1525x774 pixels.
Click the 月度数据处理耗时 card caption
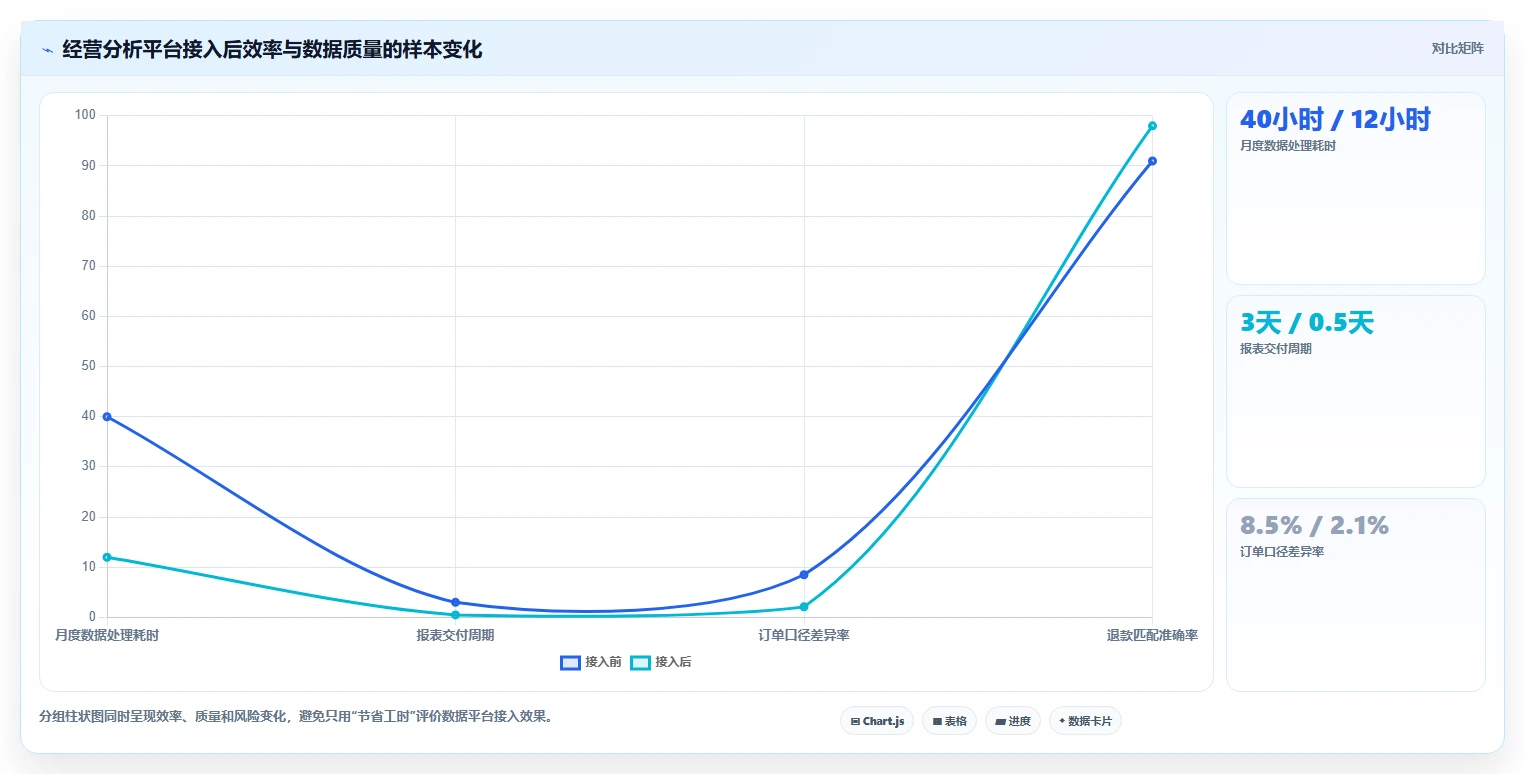pos(1288,146)
